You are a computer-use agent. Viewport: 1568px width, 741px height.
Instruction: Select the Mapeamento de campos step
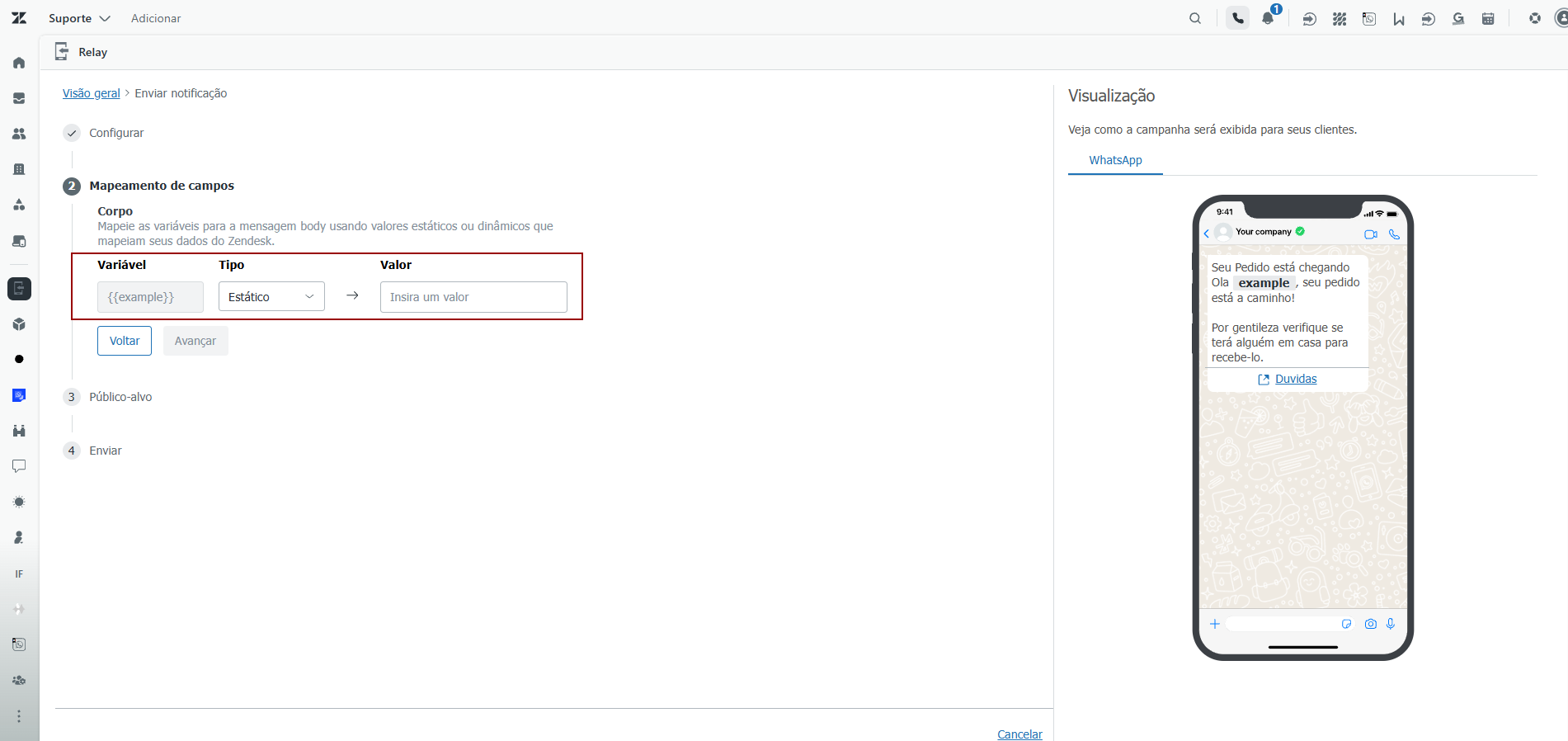click(149, 186)
